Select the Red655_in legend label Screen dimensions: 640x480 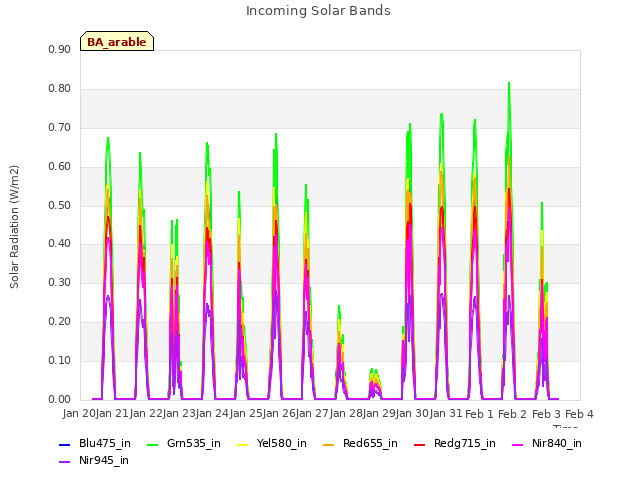(370, 443)
